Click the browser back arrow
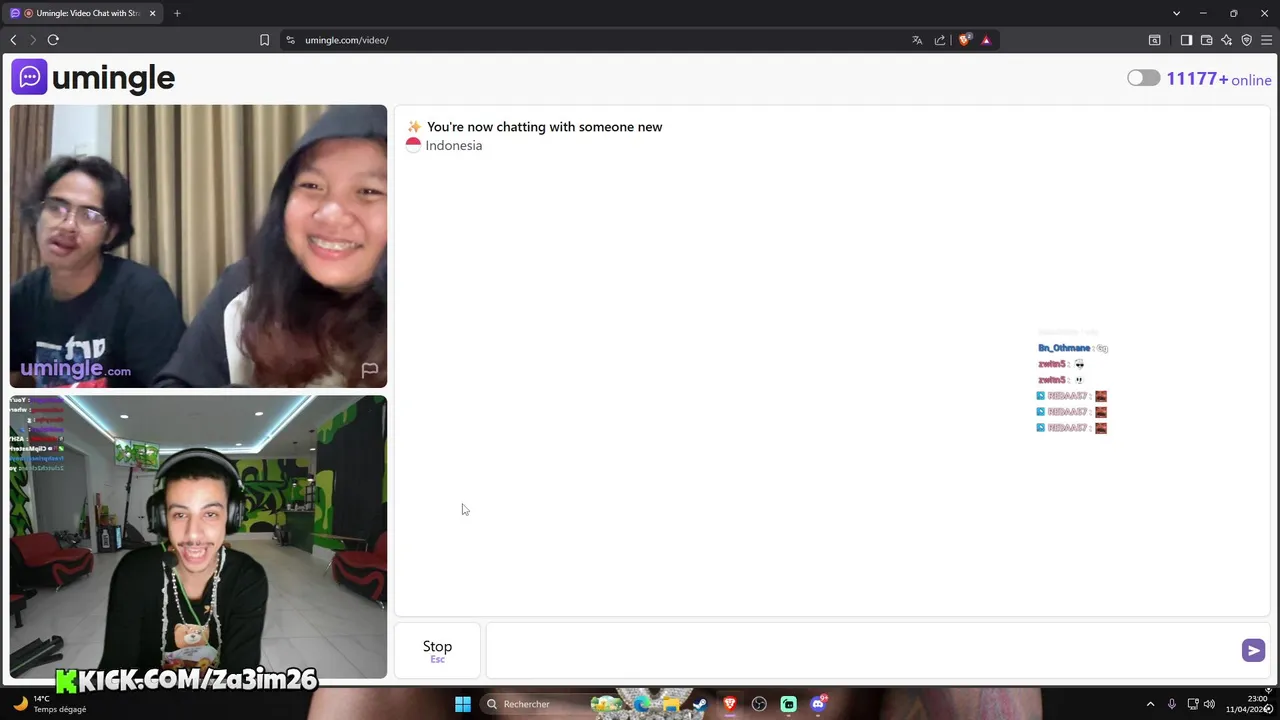This screenshot has height=720, width=1280. click(13, 40)
